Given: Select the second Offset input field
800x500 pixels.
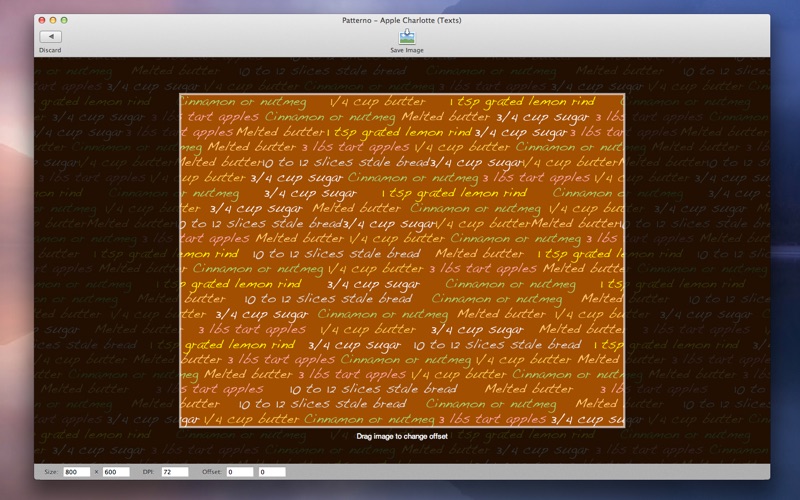Looking at the screenshot, I should 272,472.
